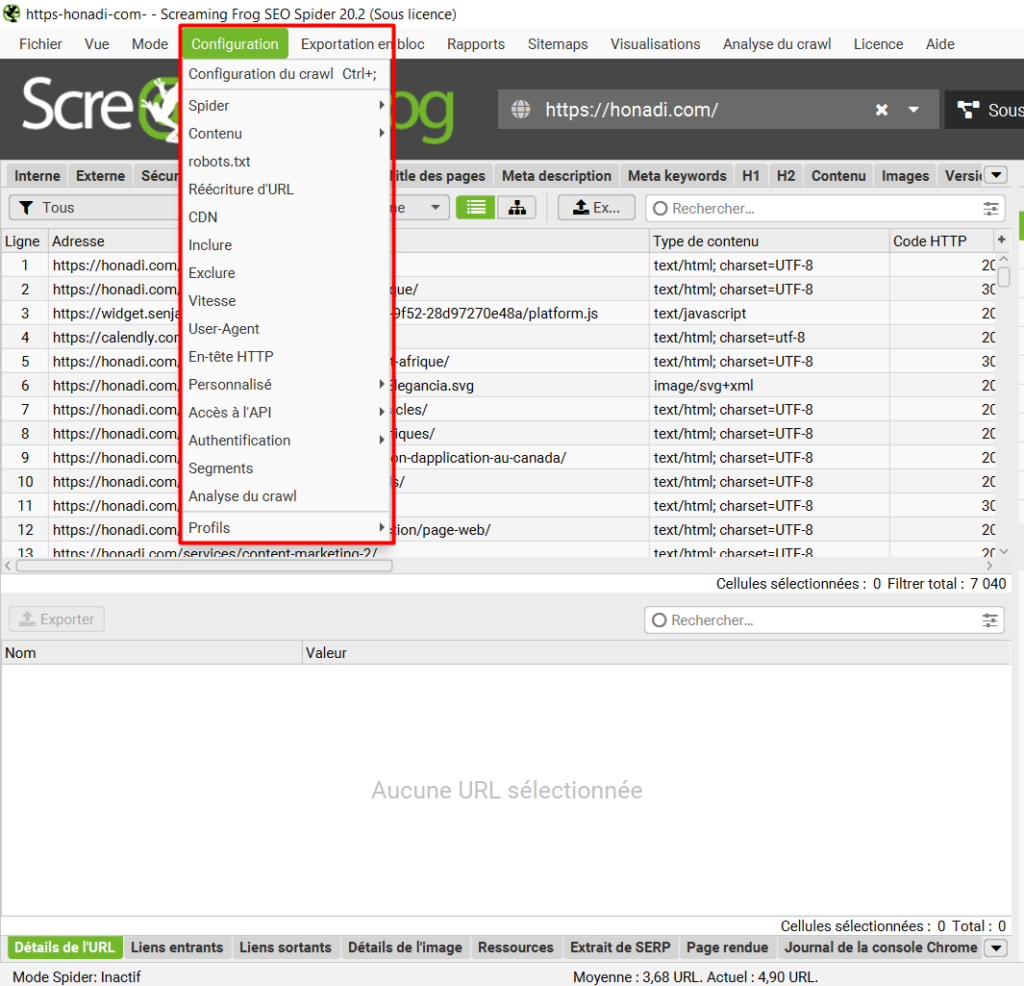Select Segments menu entry
Screen dimensions: 1024x986
tap(286, 468)
